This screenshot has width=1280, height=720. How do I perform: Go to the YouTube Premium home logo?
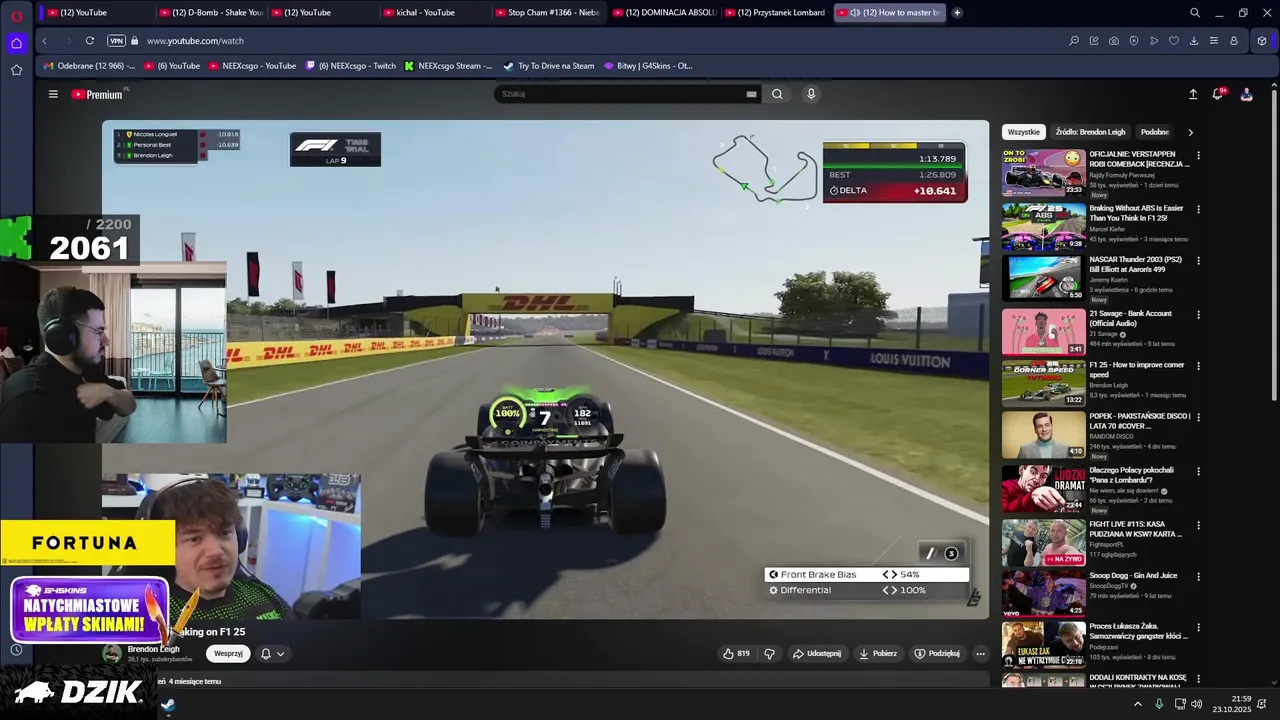coord(97,94)
